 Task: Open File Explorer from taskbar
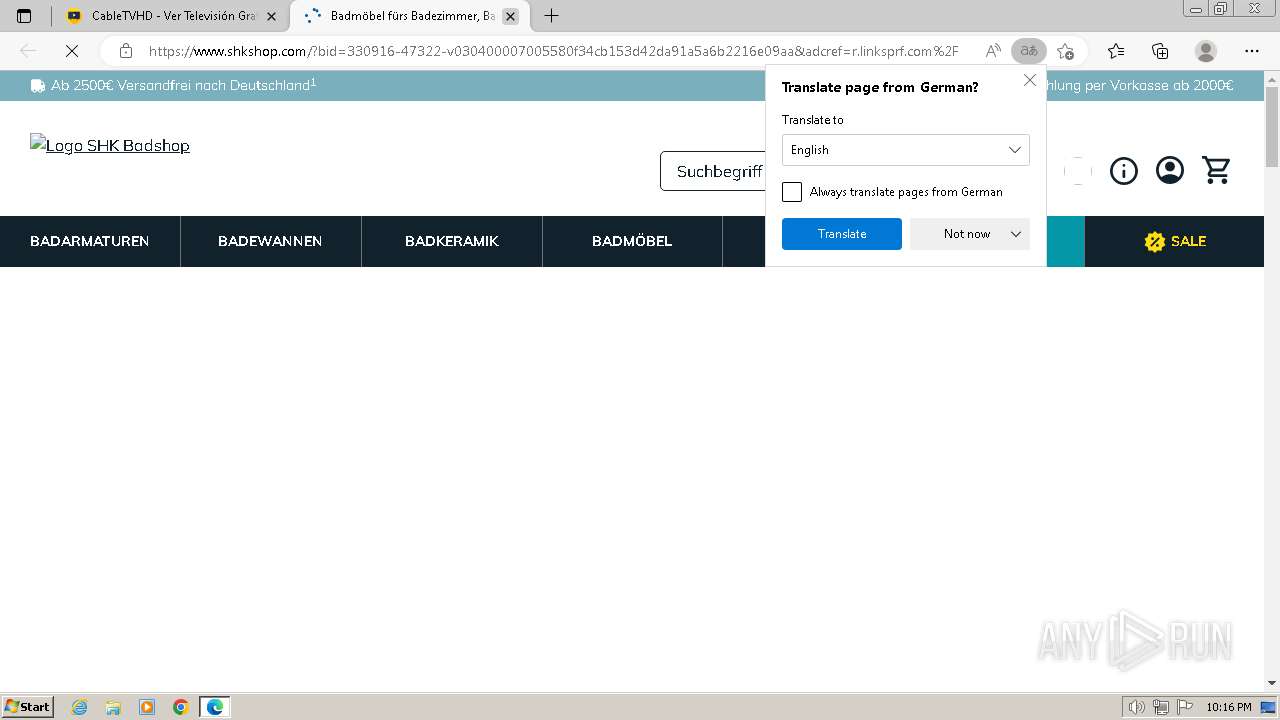[x=113, y=707]
